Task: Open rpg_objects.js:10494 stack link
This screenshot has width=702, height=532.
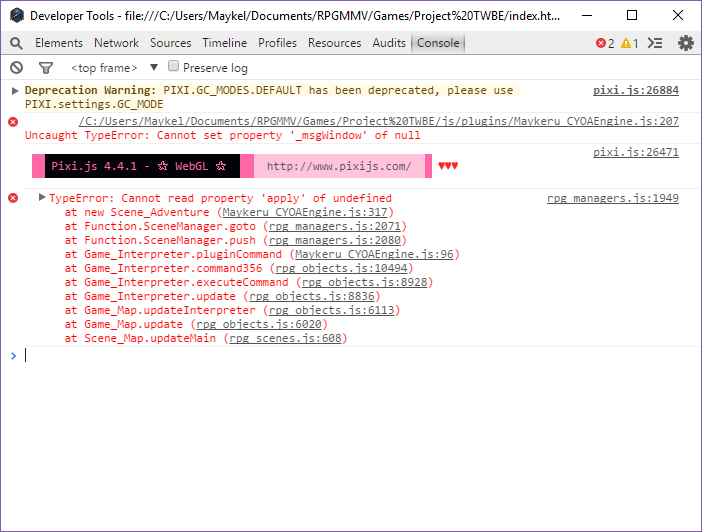Action: pos(341,268)
